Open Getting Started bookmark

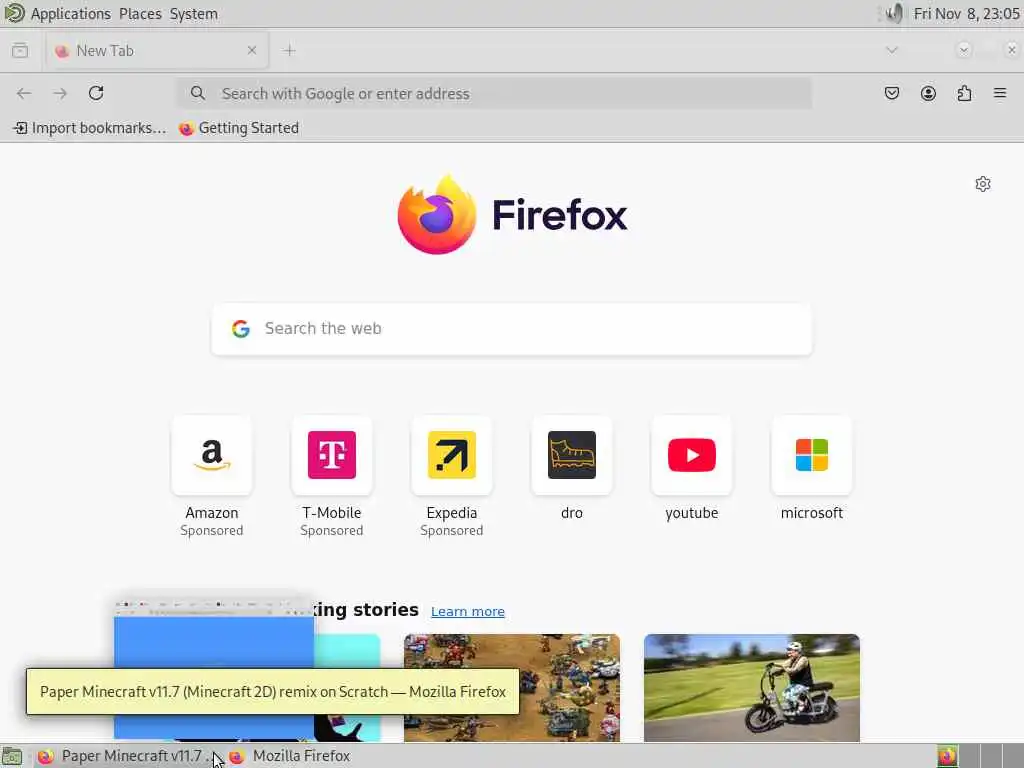pos(239,128)
